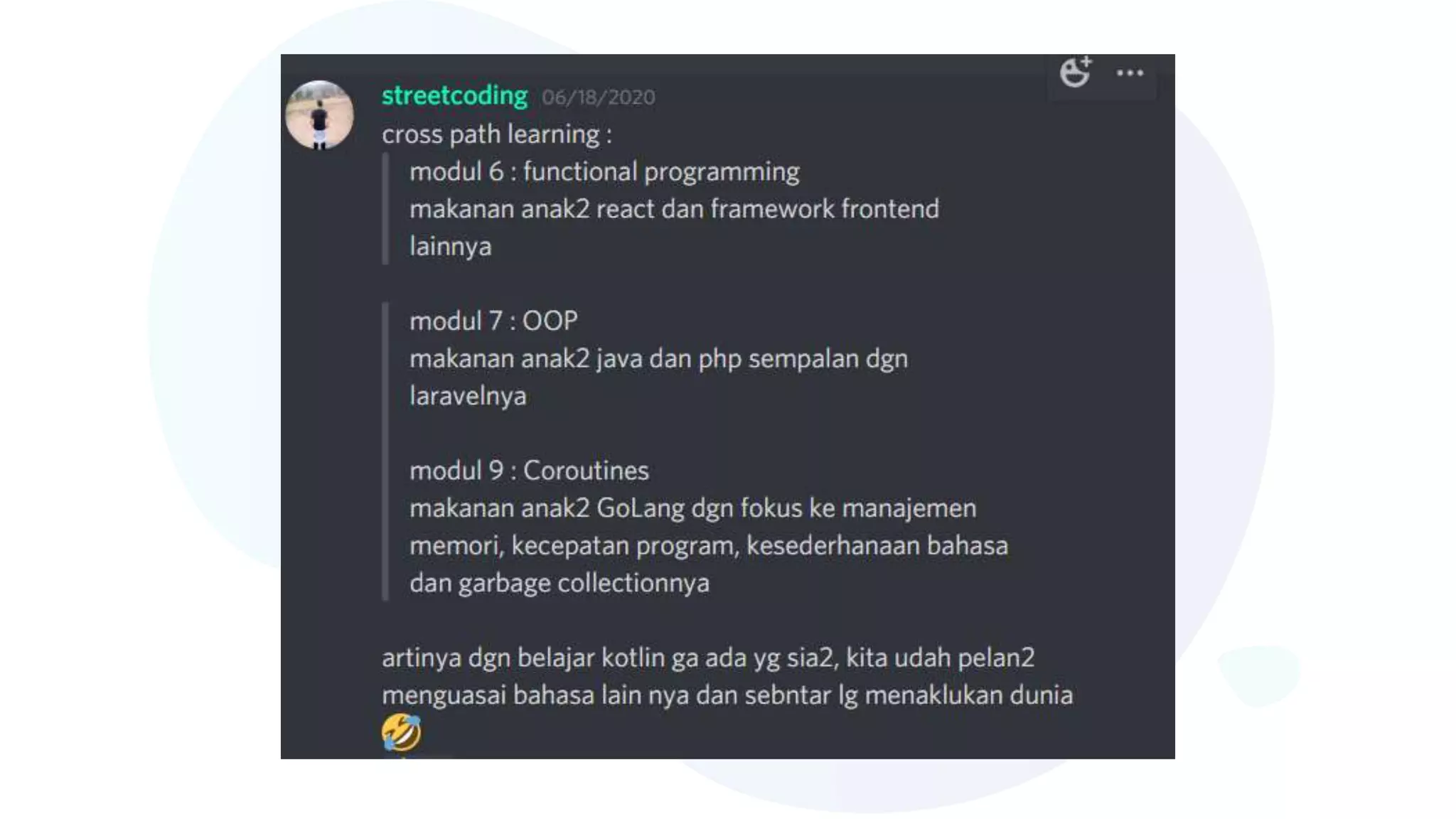The image size is (1456, 819).
Task: Click the "dan garbage collectionnya" line
Action: tap(560, 583)
